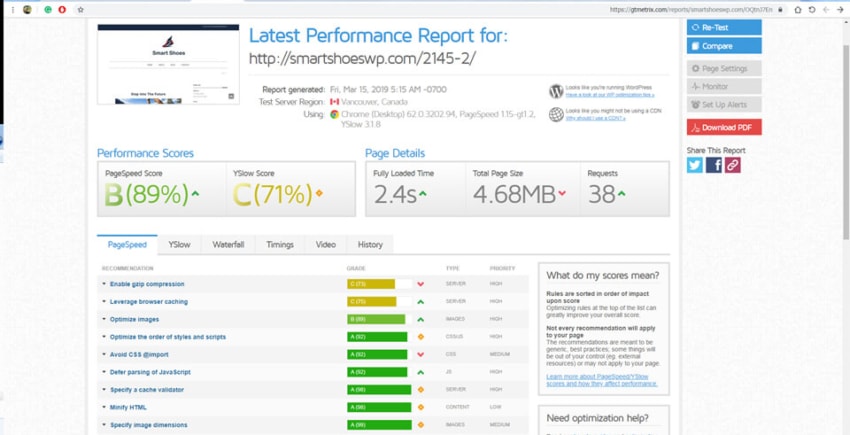Click the WordPress logo icon
Viewport: 850px width, 435px height.
click(x=556, y=91)
